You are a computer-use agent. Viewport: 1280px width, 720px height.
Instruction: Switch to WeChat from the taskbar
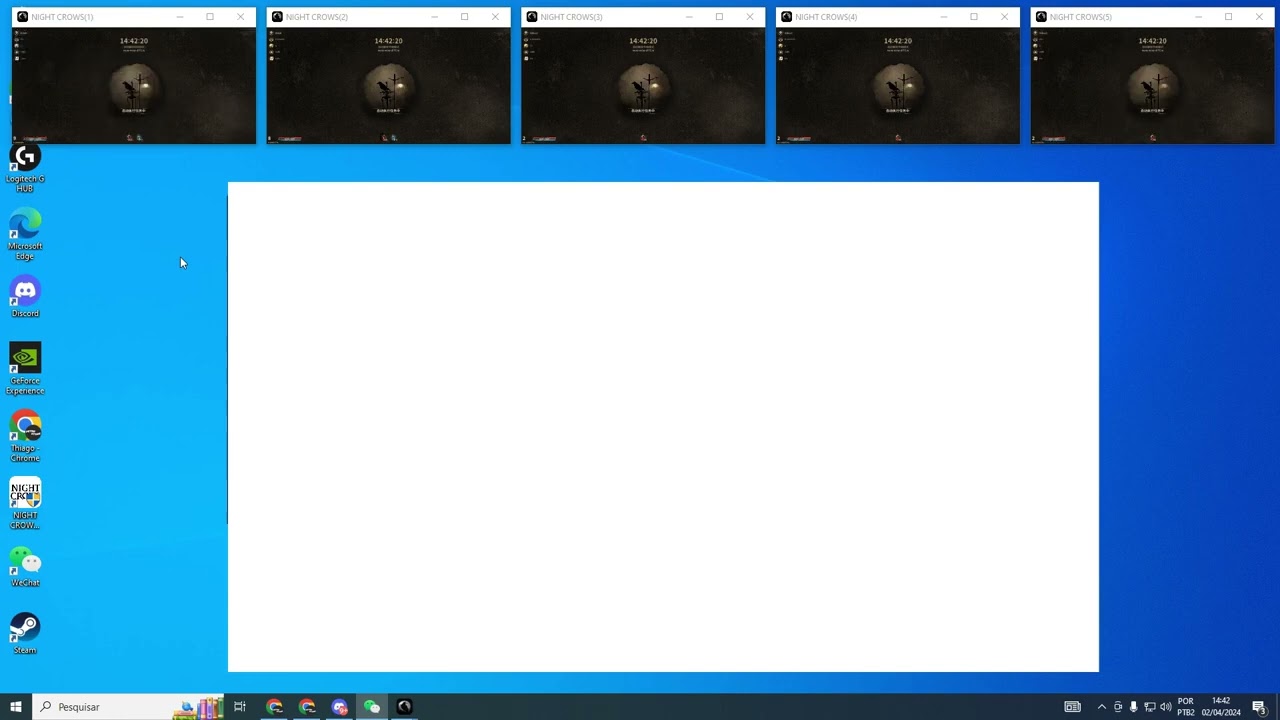(x=372, y=707)
